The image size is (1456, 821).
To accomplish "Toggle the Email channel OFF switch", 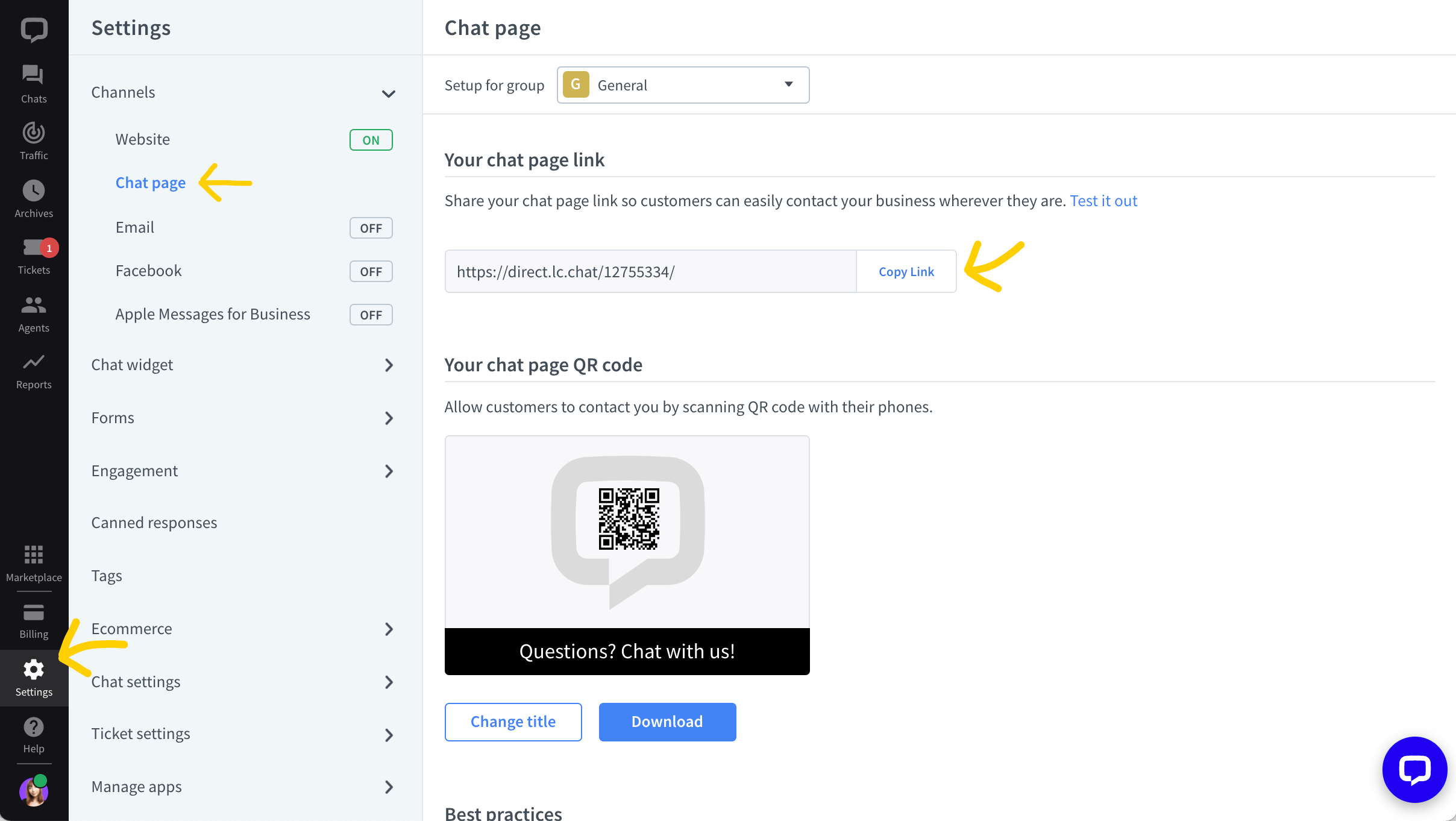I will pos(371,227).
